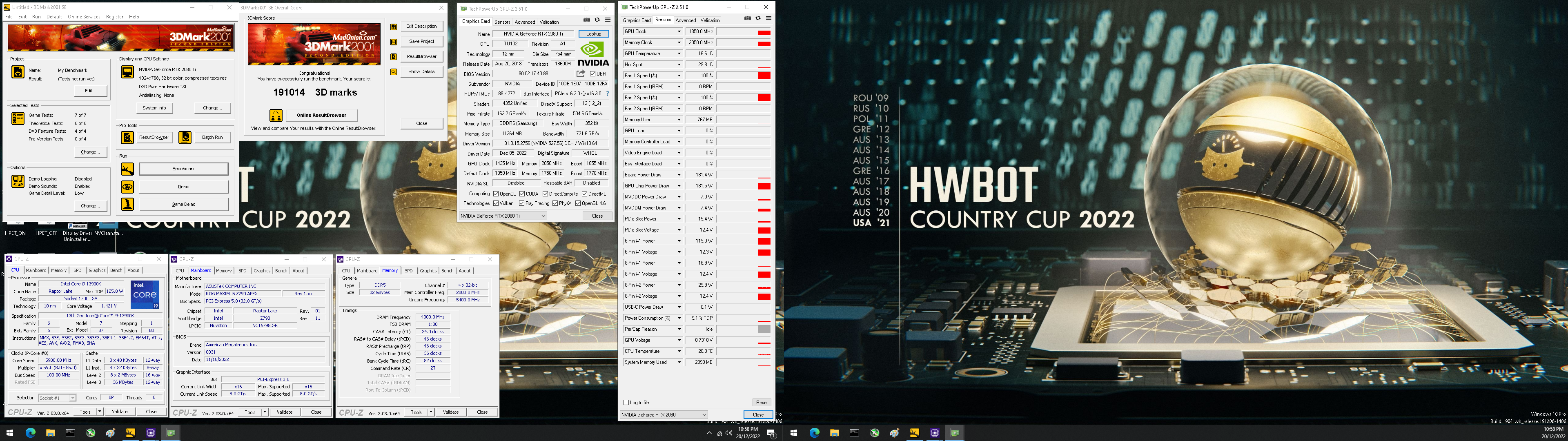Click the NVIDIA logo in GPU-Z

(x=593, y=53)
